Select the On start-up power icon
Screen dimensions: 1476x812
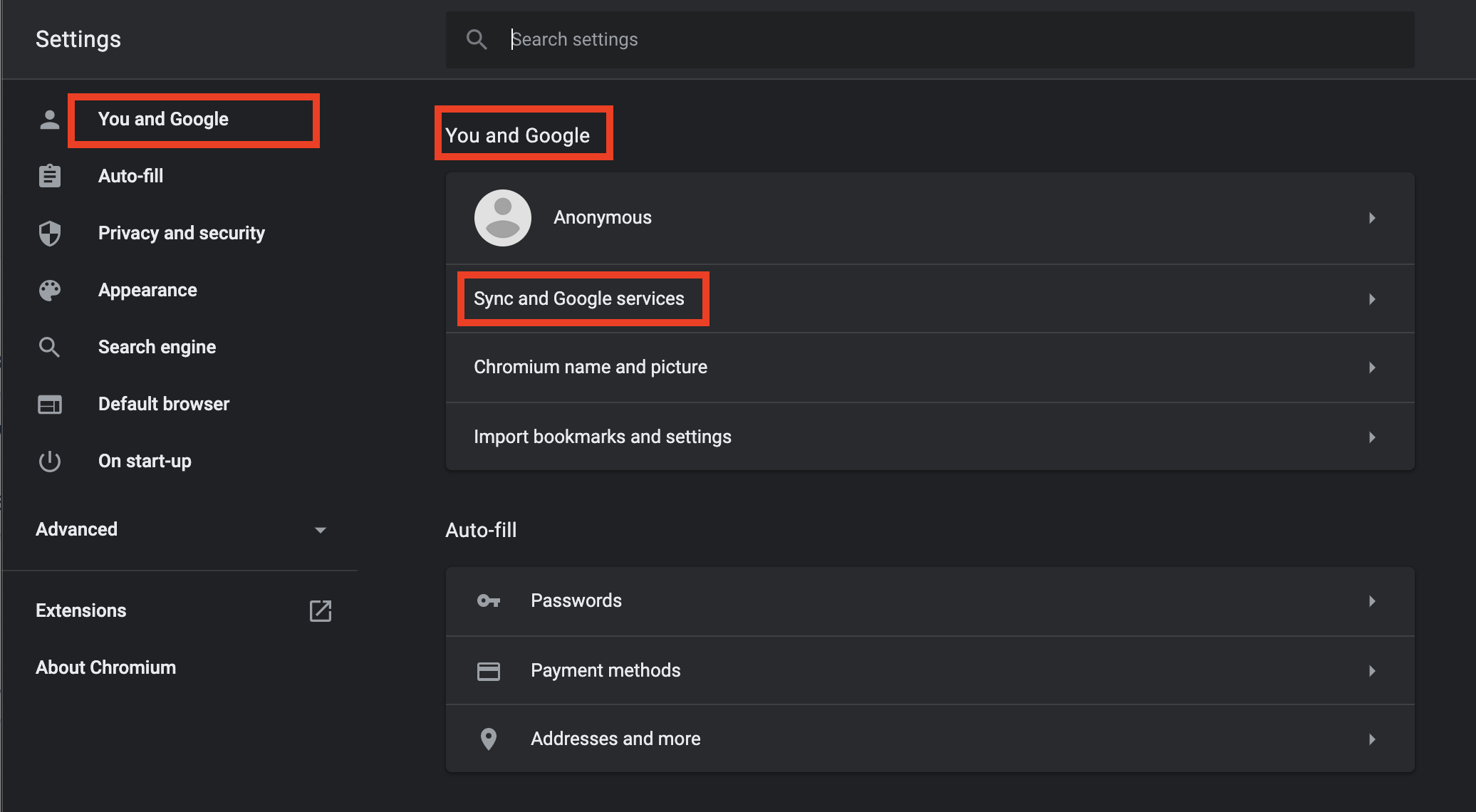click(49, 461)
